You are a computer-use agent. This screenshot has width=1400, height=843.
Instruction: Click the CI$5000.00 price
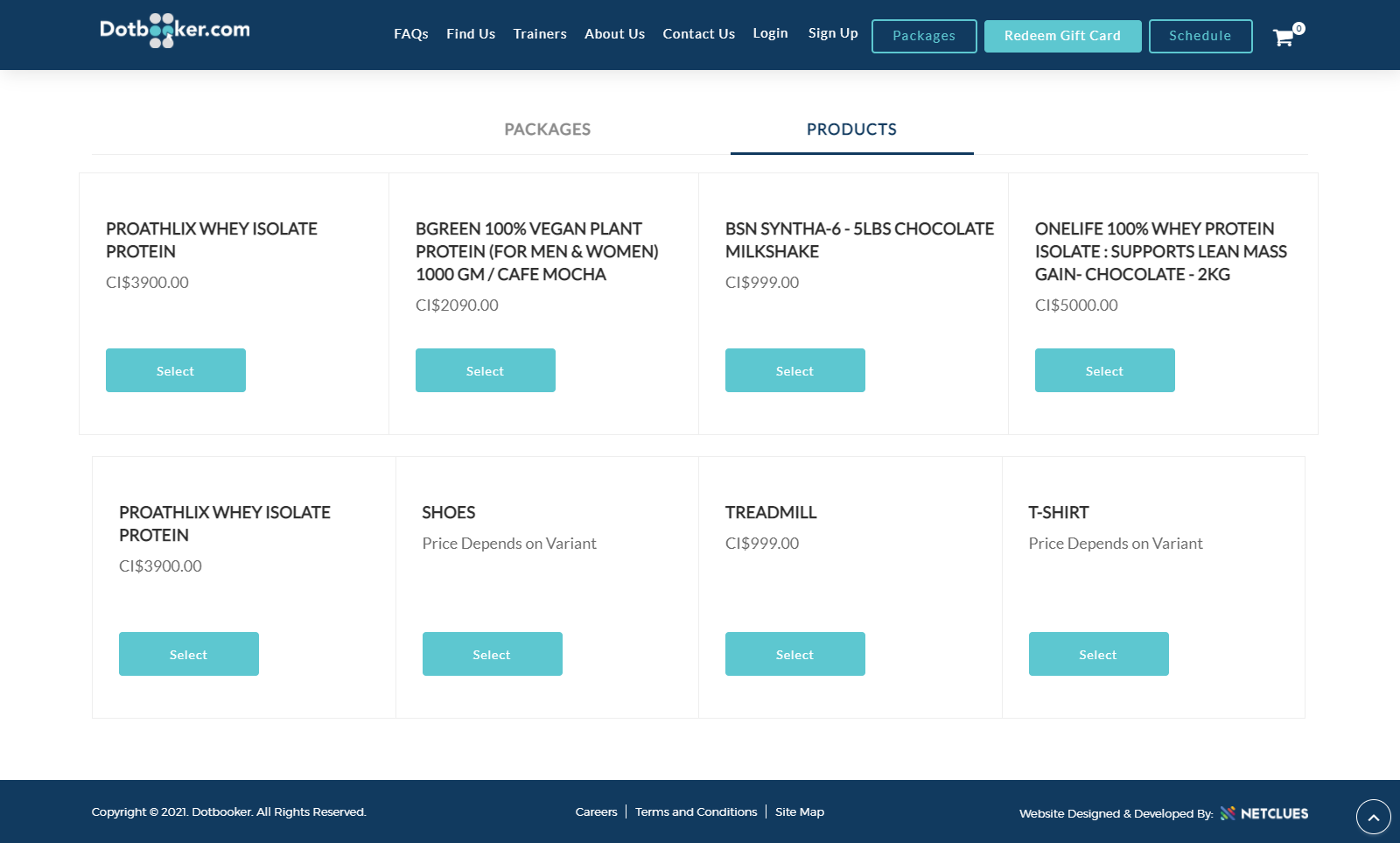1076,306
